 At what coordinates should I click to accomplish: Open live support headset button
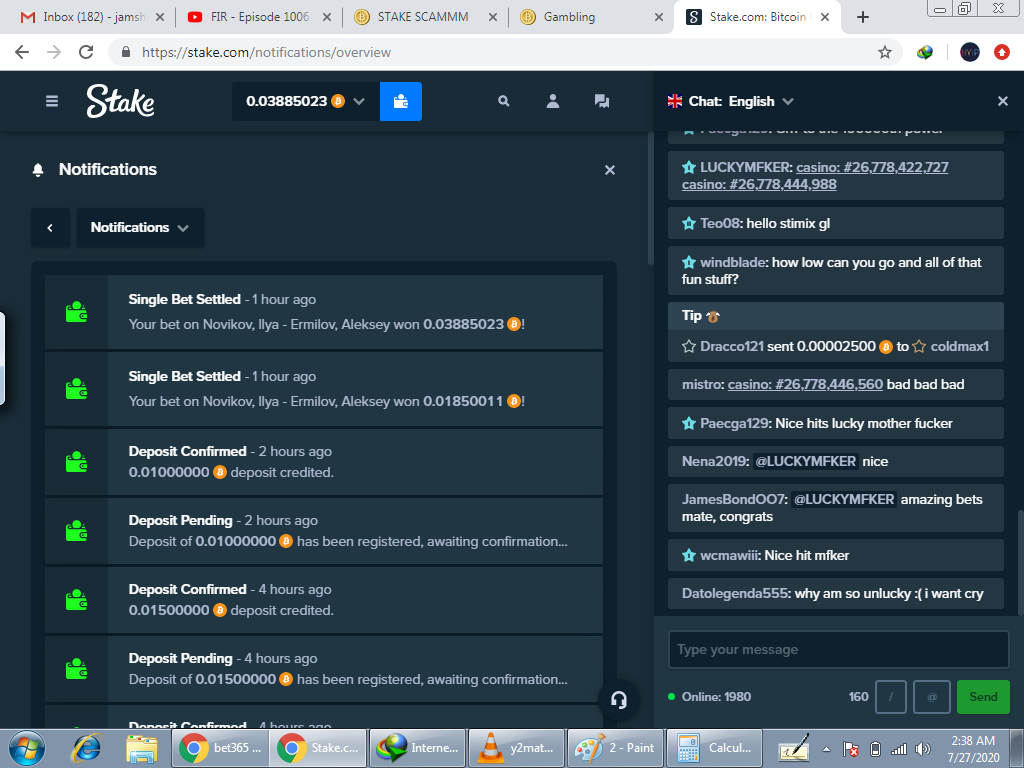pos(618,700)
